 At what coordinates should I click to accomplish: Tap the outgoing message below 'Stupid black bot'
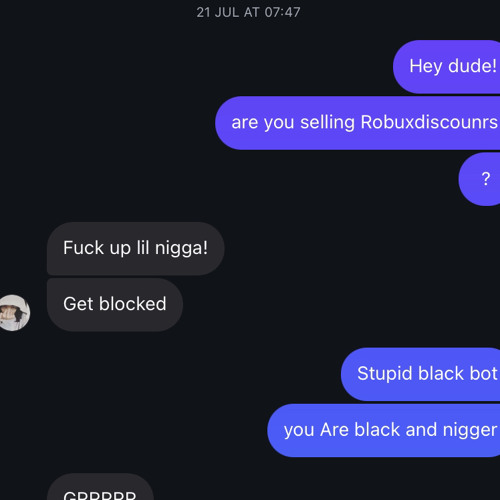383,430
